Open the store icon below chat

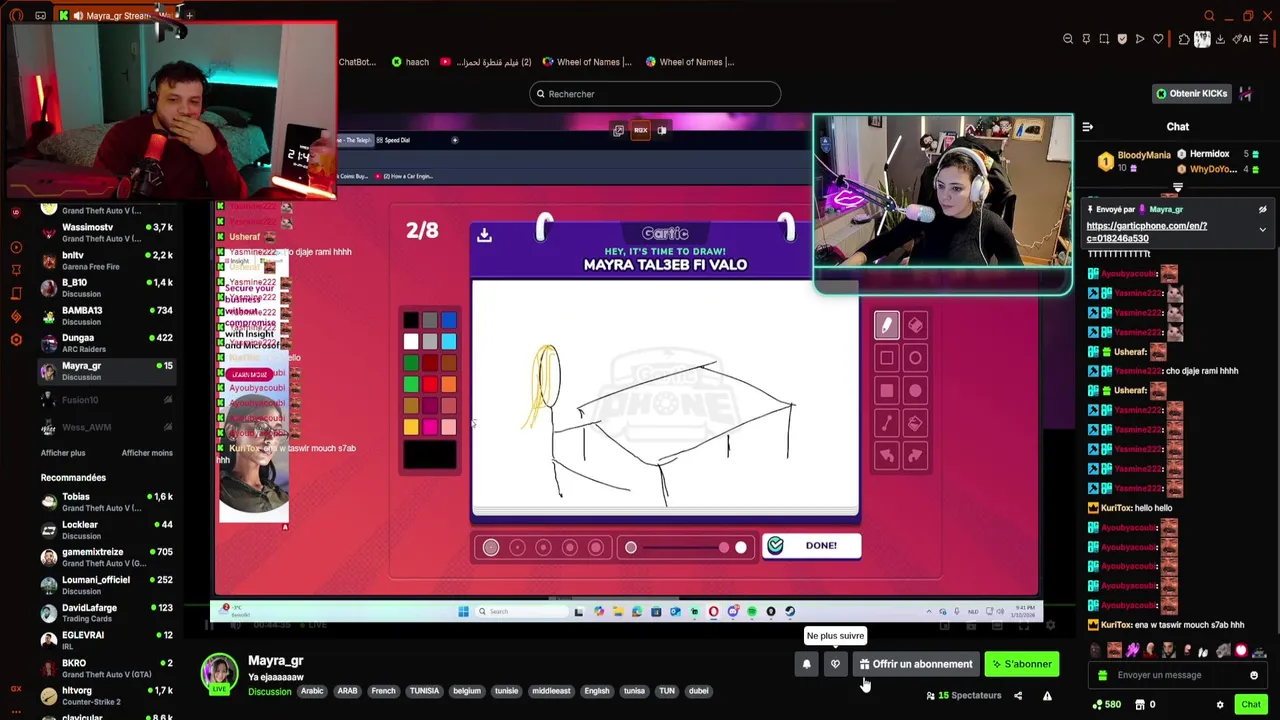pyautogui.click(x=1139, y=705)
